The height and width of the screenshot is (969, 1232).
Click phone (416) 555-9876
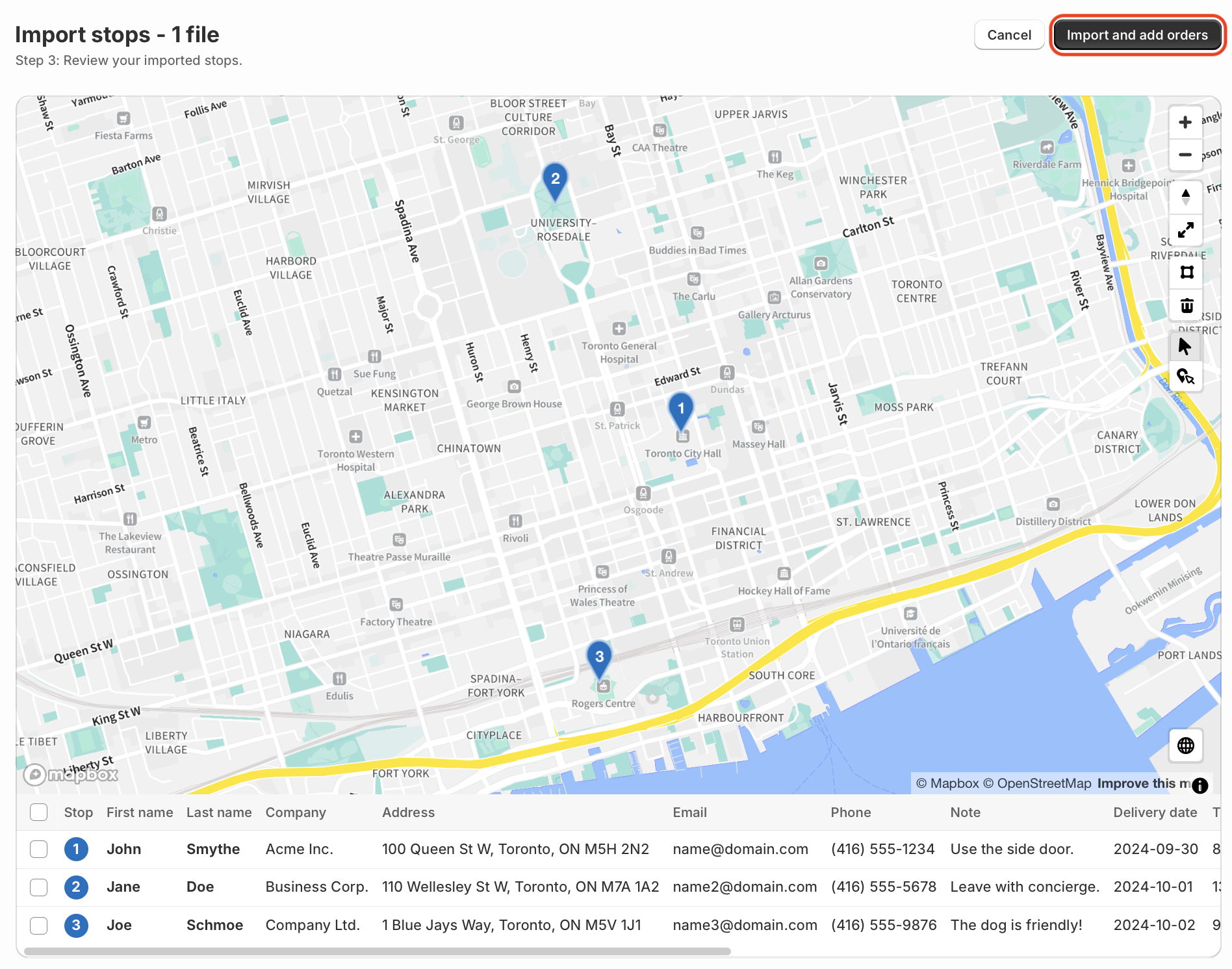(884, 925)
